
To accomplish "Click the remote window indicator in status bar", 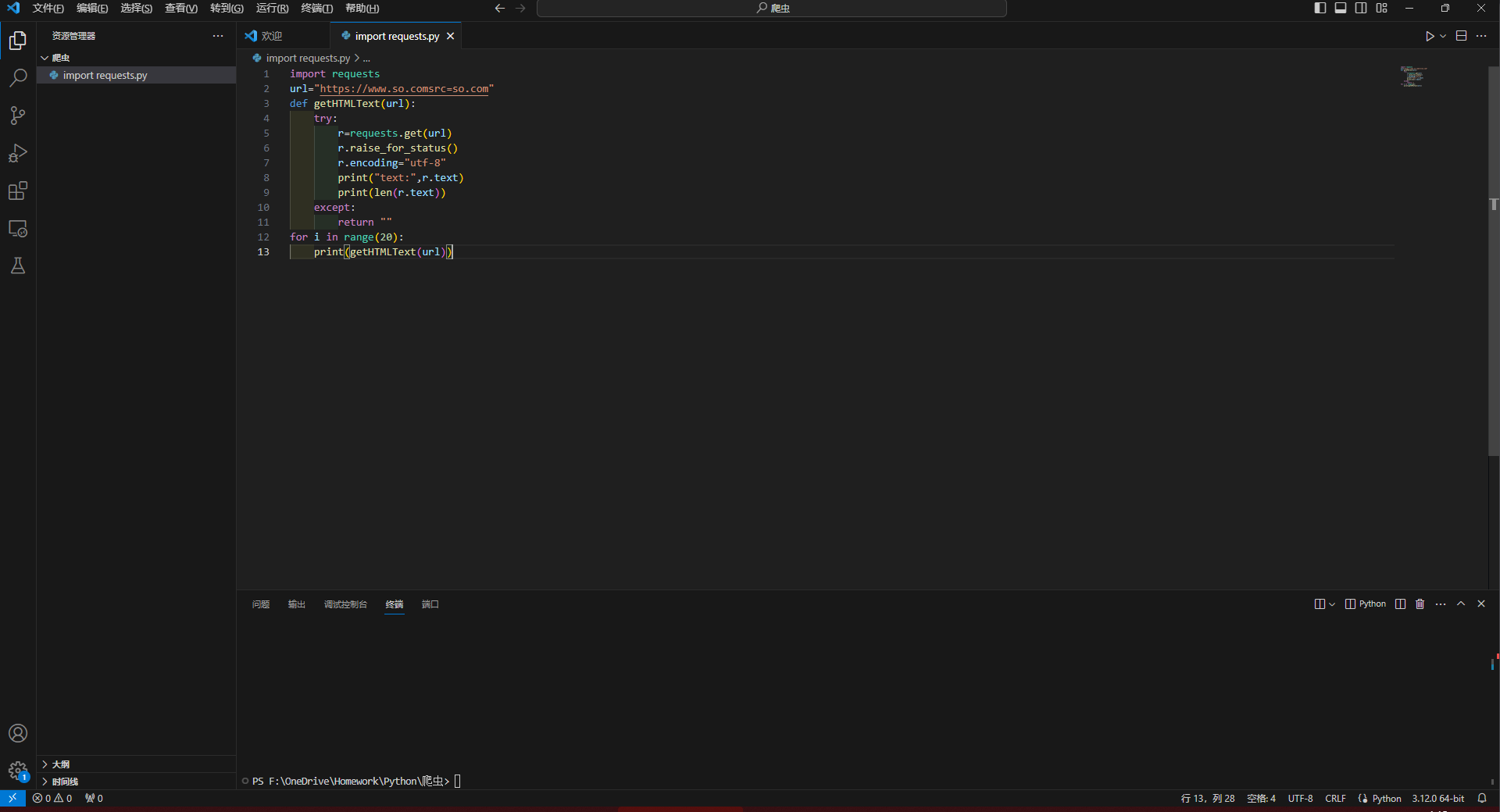I will (x=12, y=798).
